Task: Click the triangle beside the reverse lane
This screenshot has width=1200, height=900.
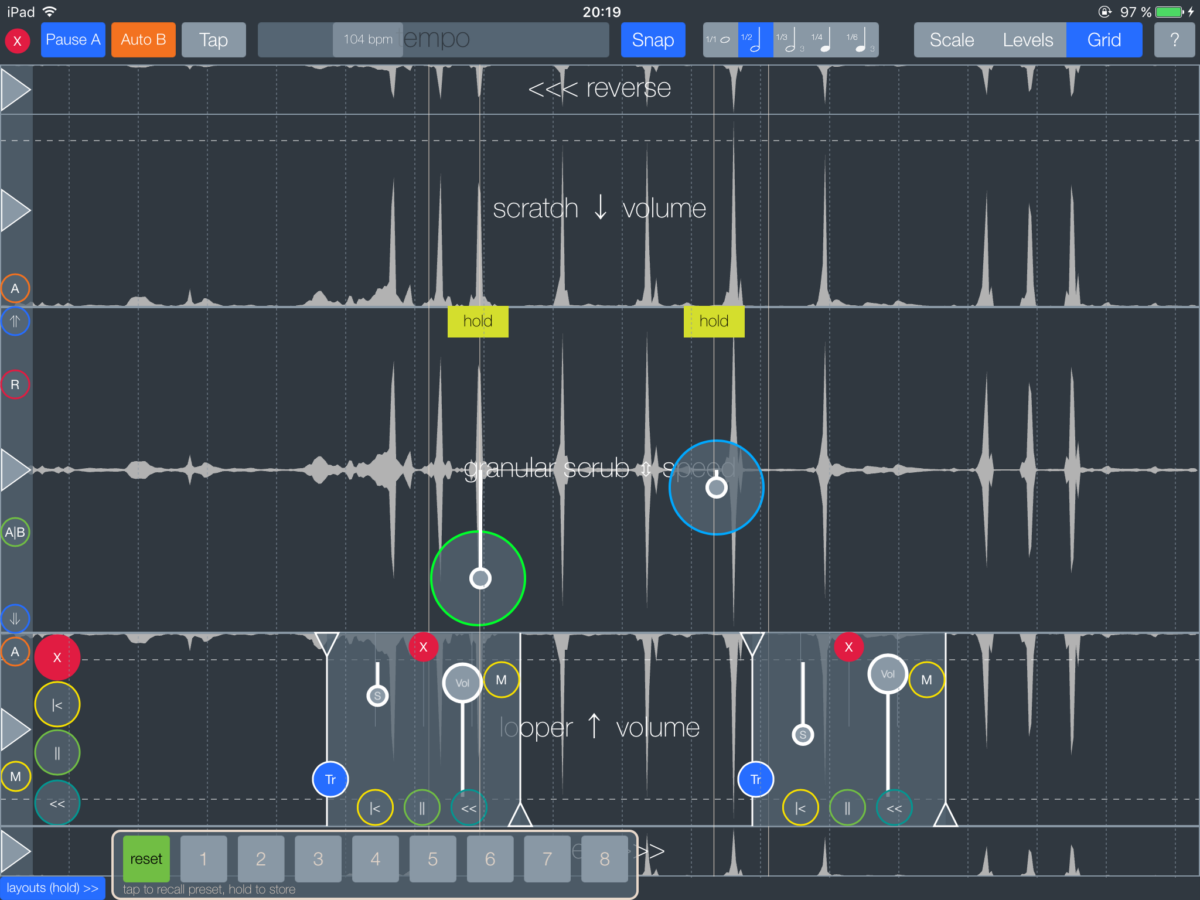Action: [15, 90]
